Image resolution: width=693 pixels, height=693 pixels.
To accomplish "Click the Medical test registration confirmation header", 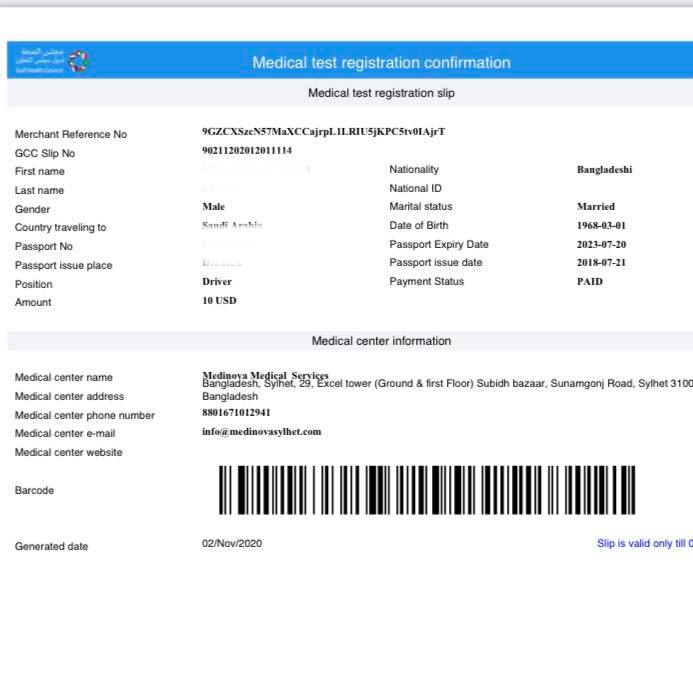I will click(x=381, y=62).
